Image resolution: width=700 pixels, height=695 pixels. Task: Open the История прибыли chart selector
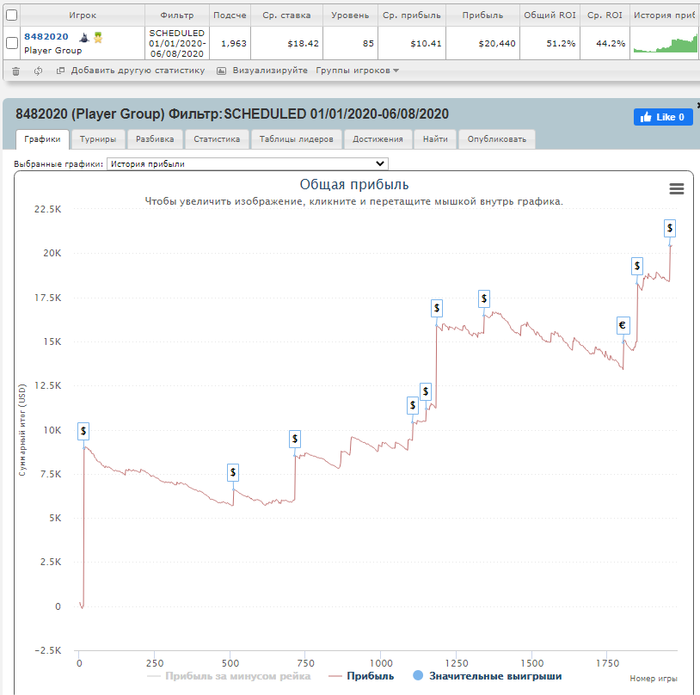(247, 164)
